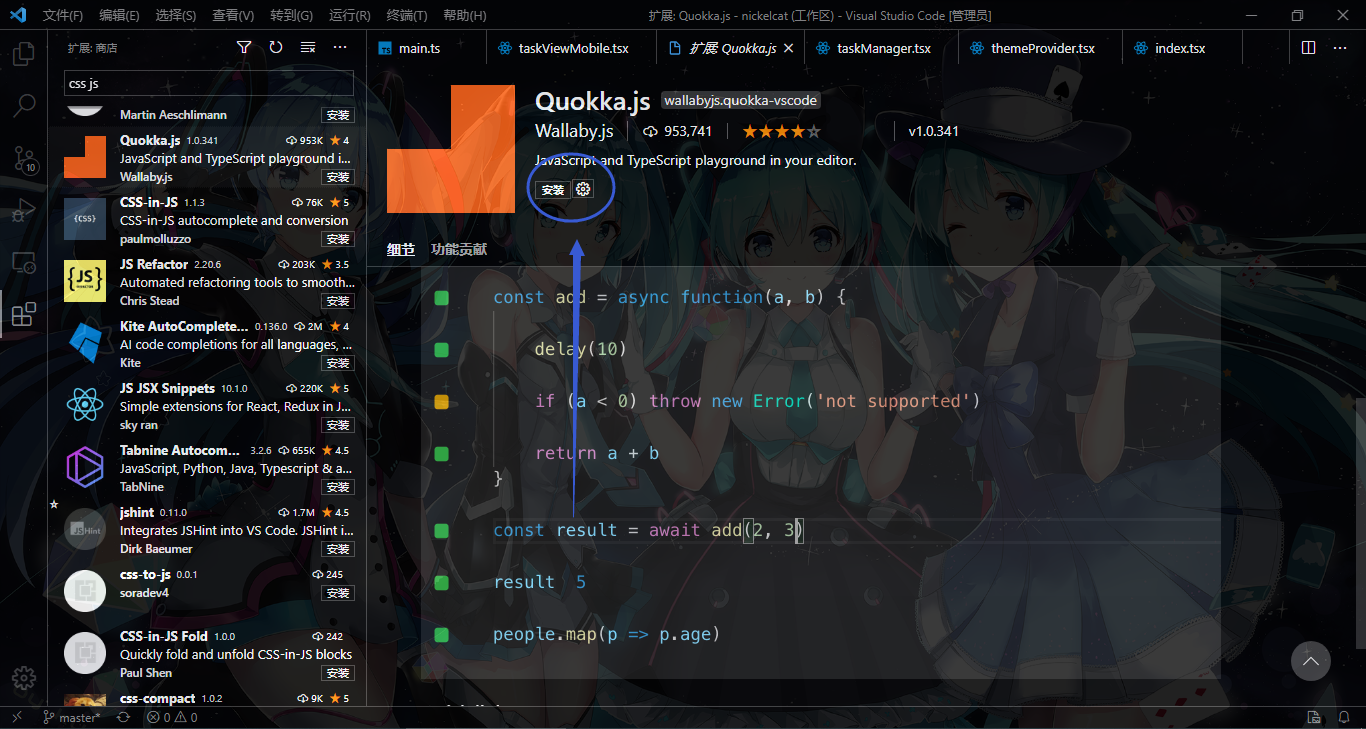Image resolution: width=1366 pixels, height=729 pixels.
Task: Switch to the themeProvider.tsx tab
Action: pyautogui.click(x=1040, y=48)
